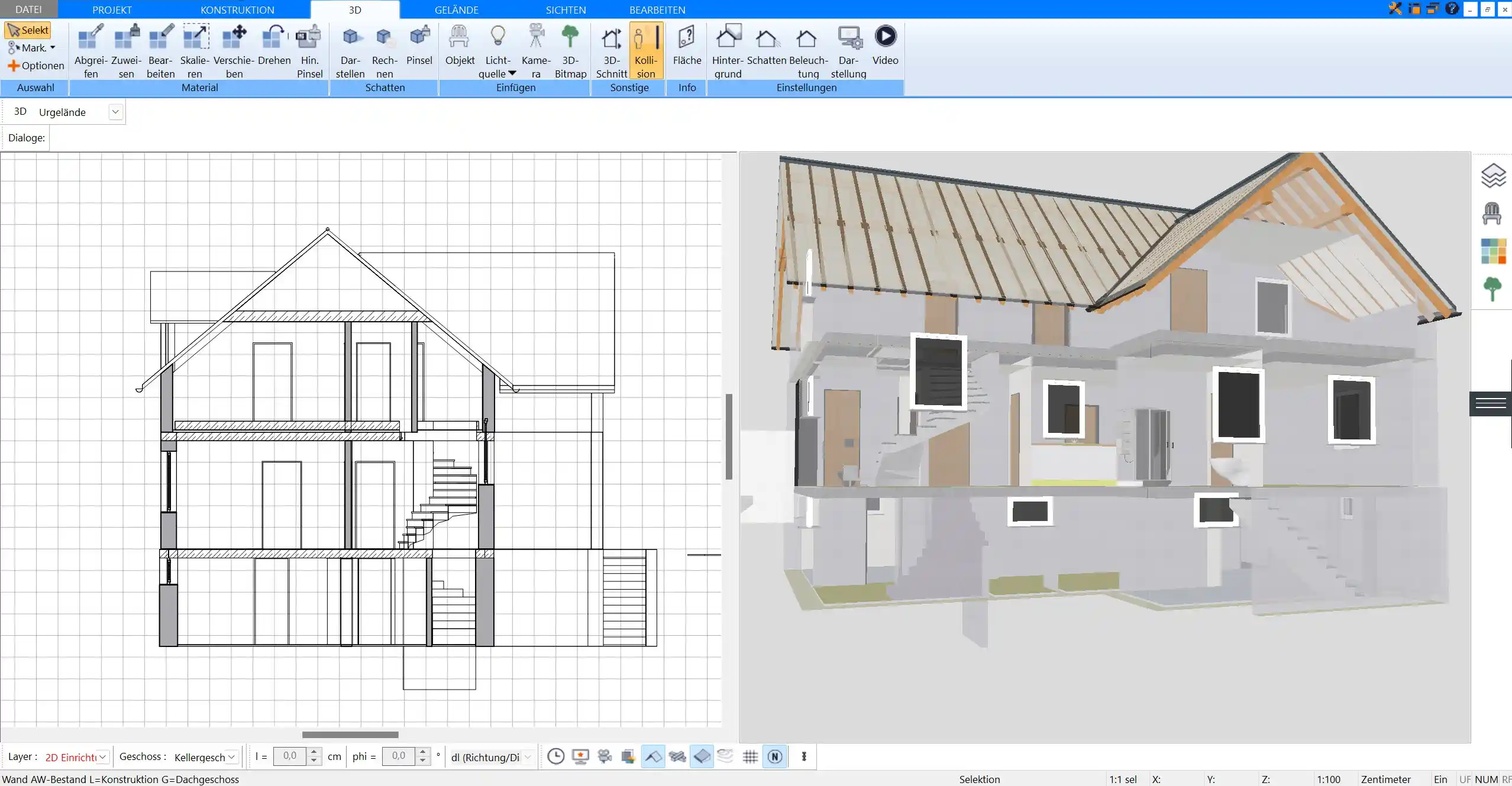Select the 3D-Schnitt (3D Section) tool

[611, 49]
